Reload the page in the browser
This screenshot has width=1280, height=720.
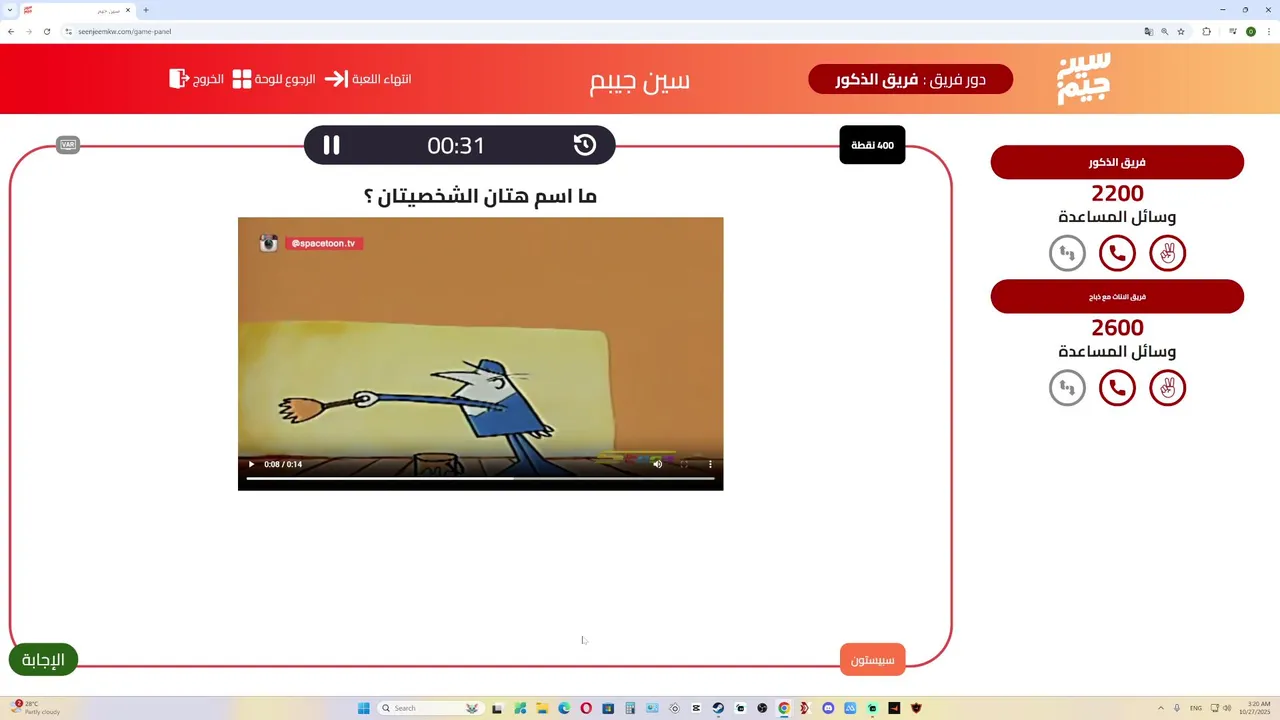(x=46, y=31)
